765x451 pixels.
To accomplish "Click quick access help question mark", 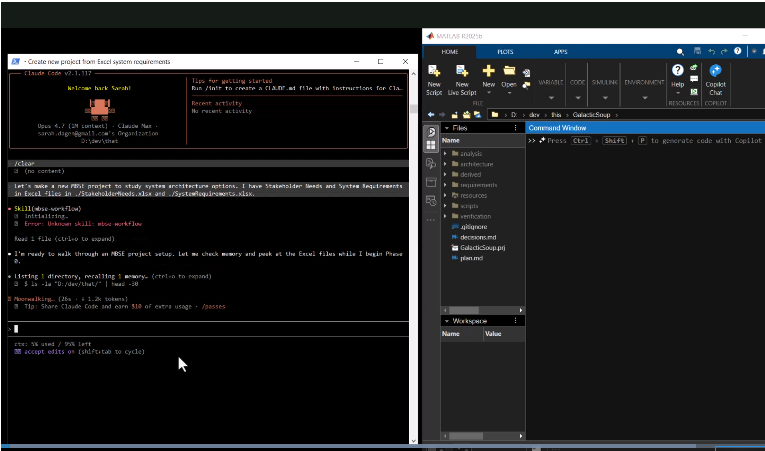I will (737, 51).
